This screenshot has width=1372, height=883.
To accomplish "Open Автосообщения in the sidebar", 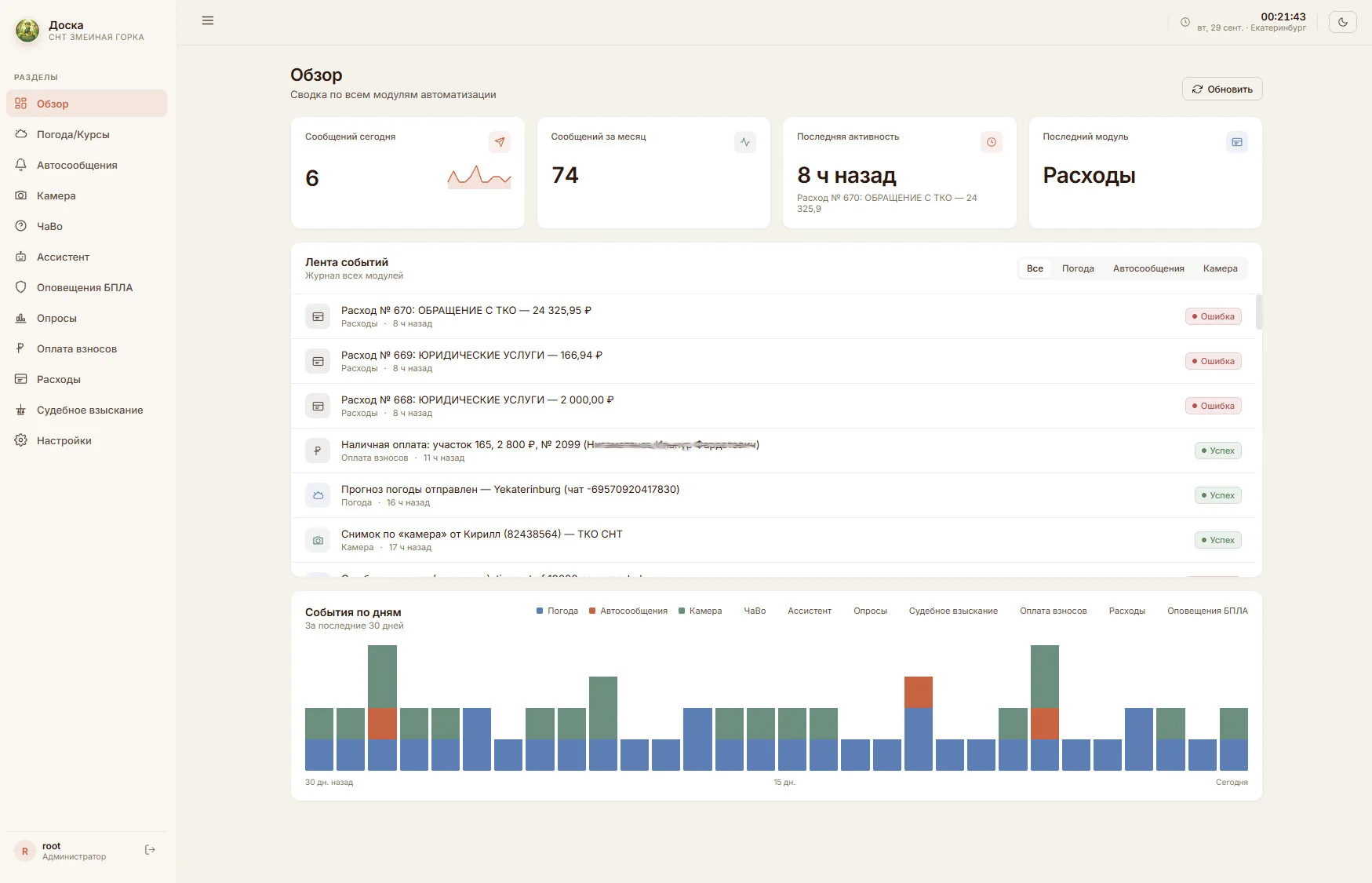I will pos(86,165).
